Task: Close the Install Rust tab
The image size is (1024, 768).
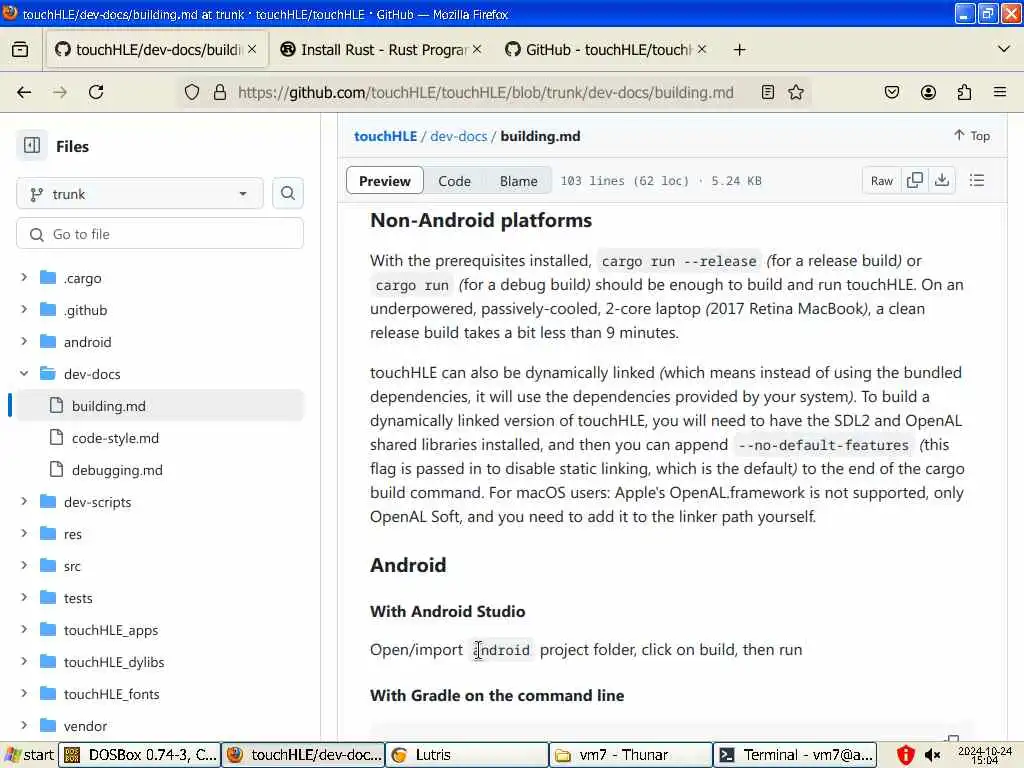Action: pyautogui.click(x=477, y=49)
